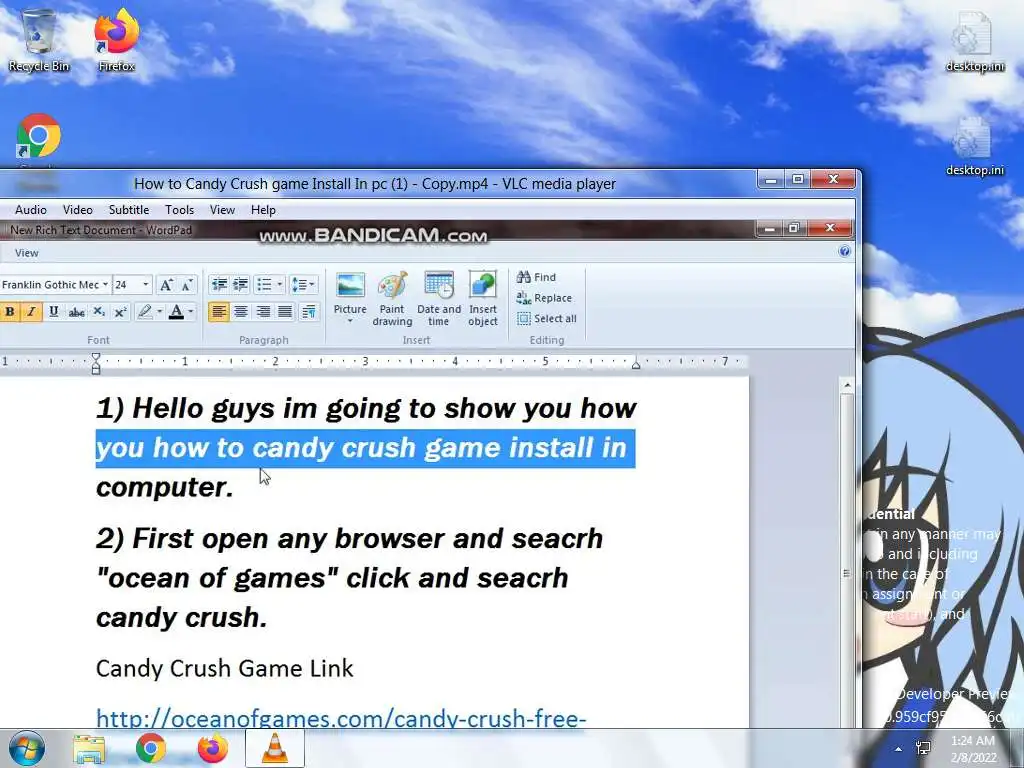Viewport: 1024px width, 768px height.
Task: Select the upper desktop.ini file icon
Action: click(x=975, y=40)
